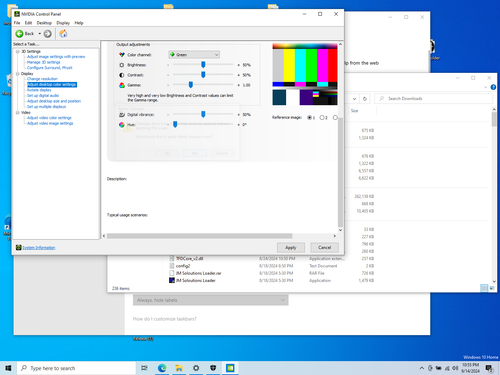The height and width of the screenshot is (375, 500).
Task: Open 'Adjust video color settings' task
Action: pyautogui.click(x=49, y=118)
